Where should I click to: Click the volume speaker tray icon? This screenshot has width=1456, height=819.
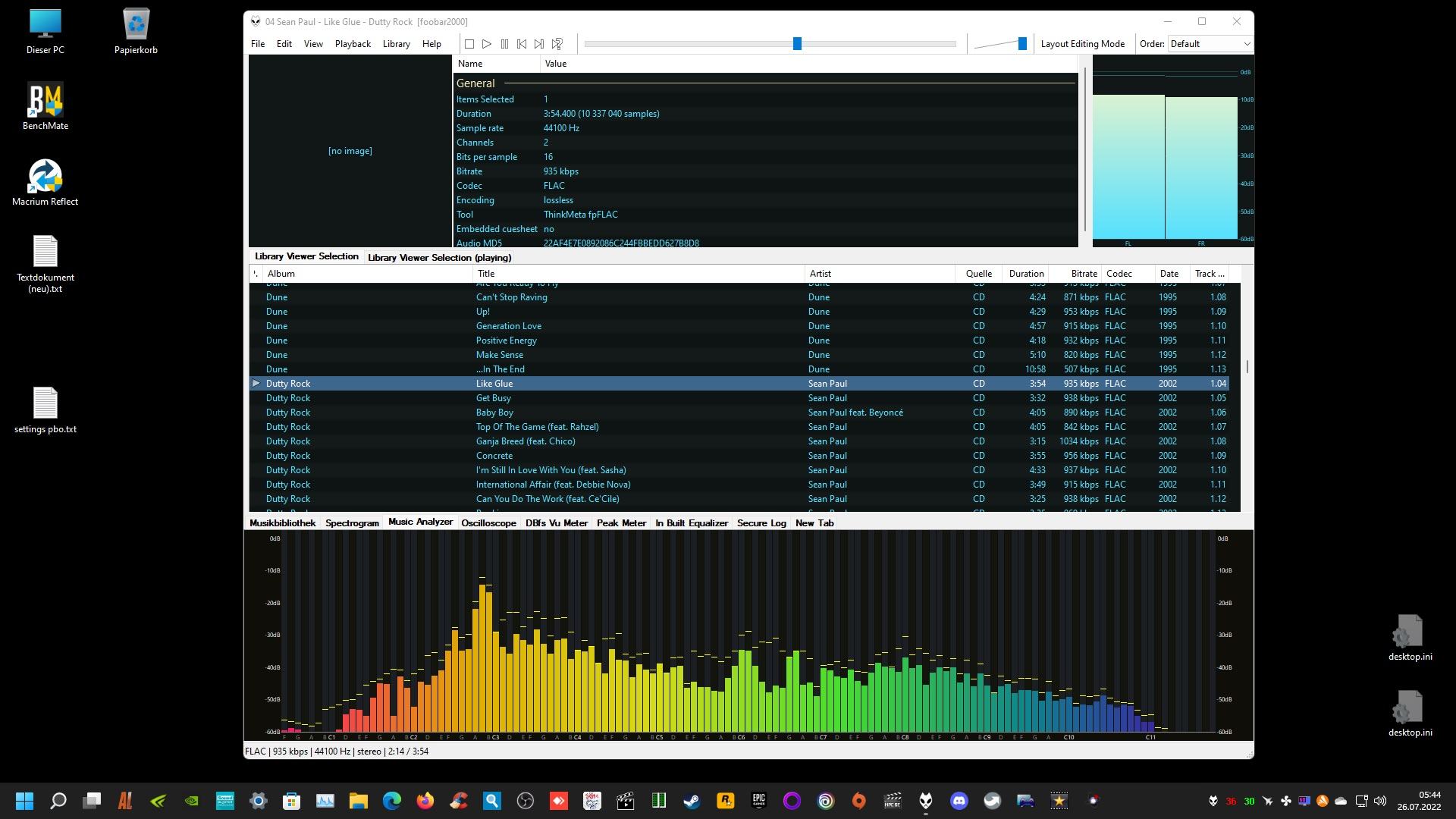click(1380, 801)
